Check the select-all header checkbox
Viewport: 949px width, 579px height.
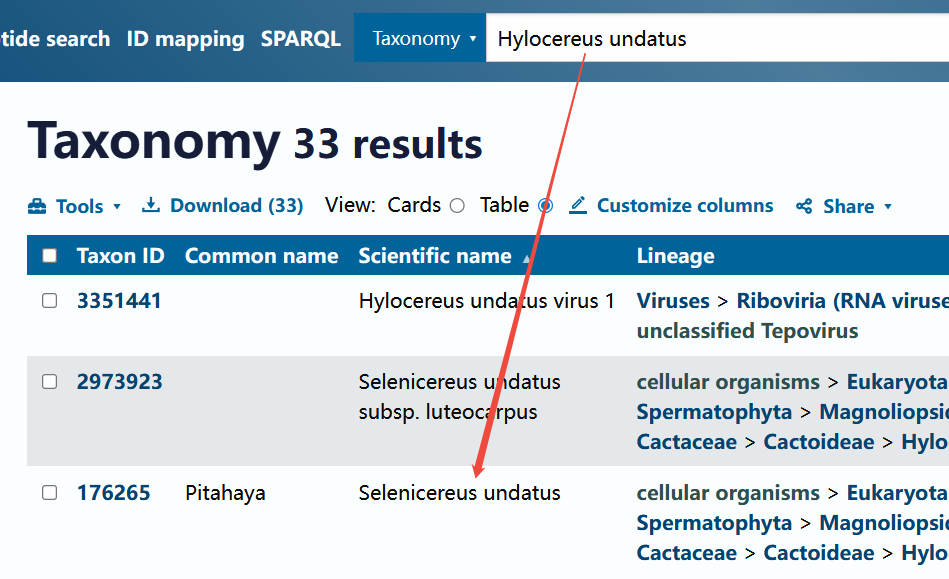coord(50,256)
